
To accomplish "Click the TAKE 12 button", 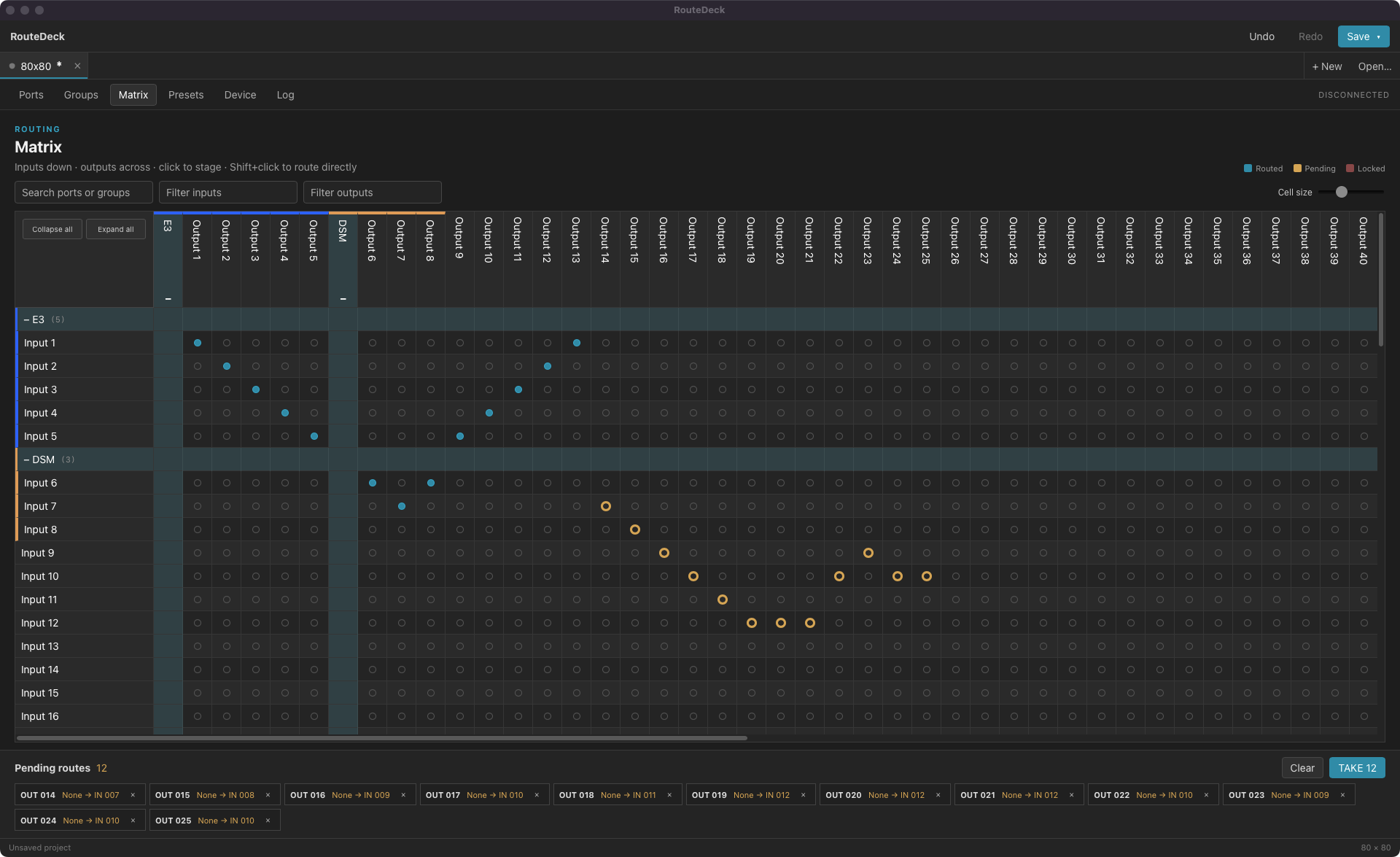I will point(1357,768).
